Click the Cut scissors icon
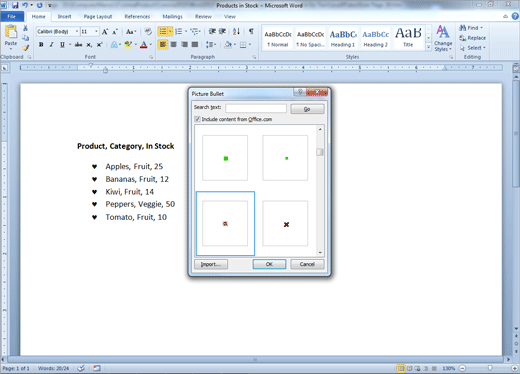This screenshot has height=374, width=520. (25, 28)
